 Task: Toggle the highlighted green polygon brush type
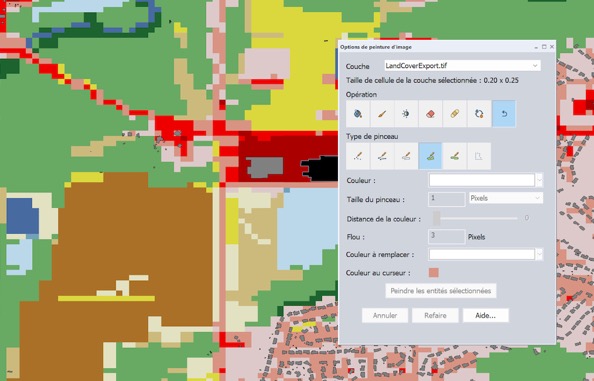430,156
